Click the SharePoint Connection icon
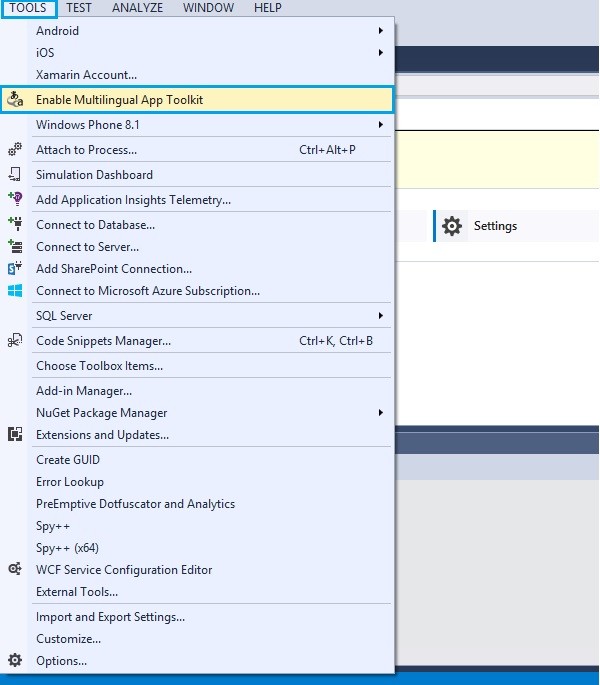Viewport: 600px width, 685px height. click(15, 268)
